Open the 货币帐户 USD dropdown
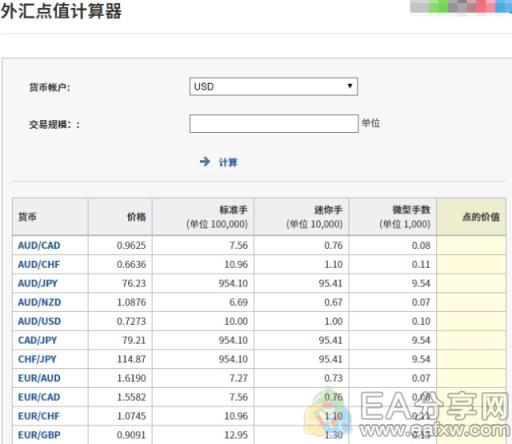Screen dimensions: 512x444 tap(273, 87)
